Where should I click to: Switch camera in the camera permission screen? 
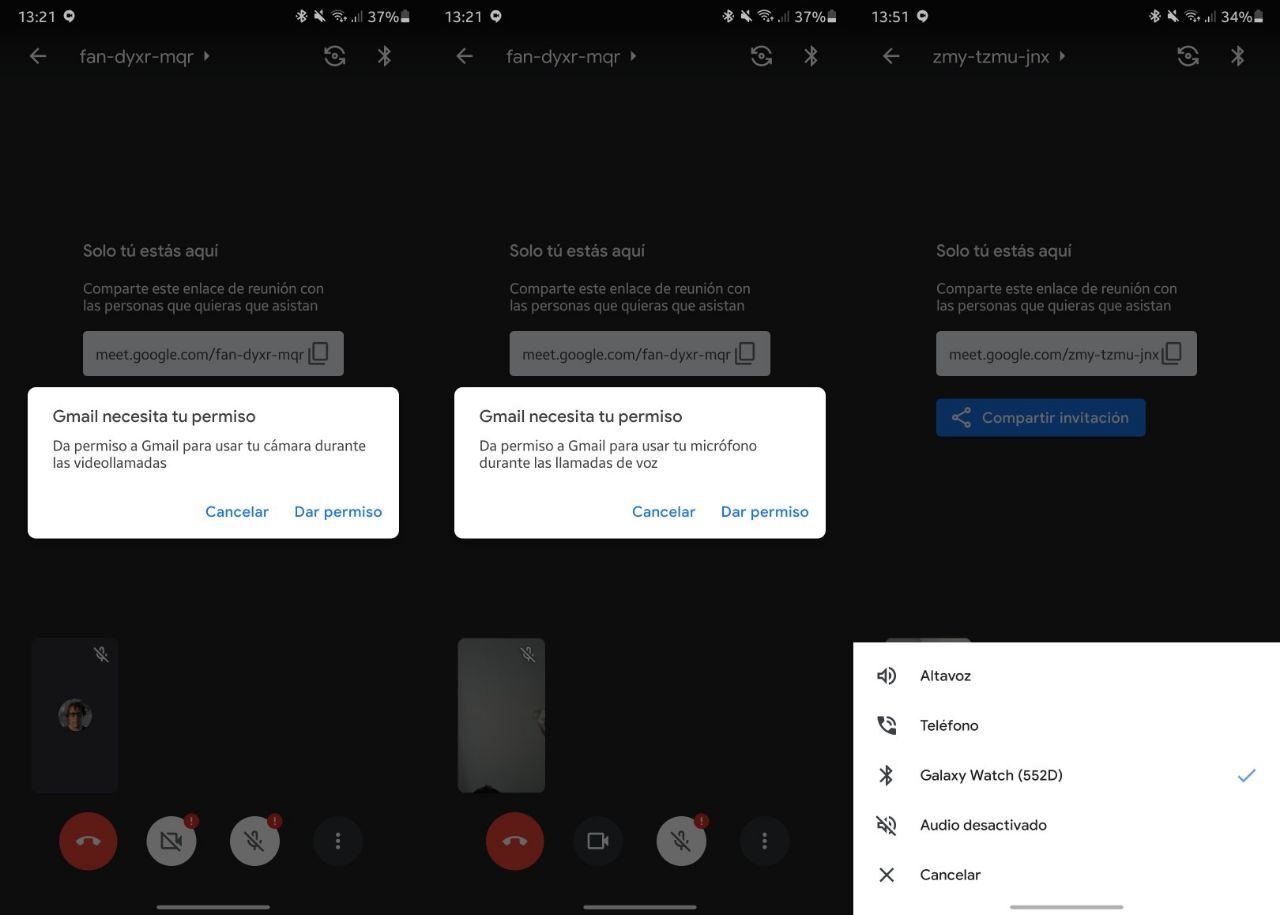335,56
